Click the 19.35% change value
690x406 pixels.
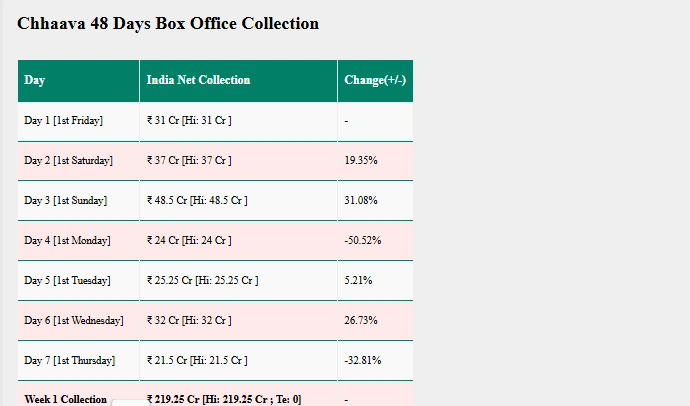[x=361, y=161]
